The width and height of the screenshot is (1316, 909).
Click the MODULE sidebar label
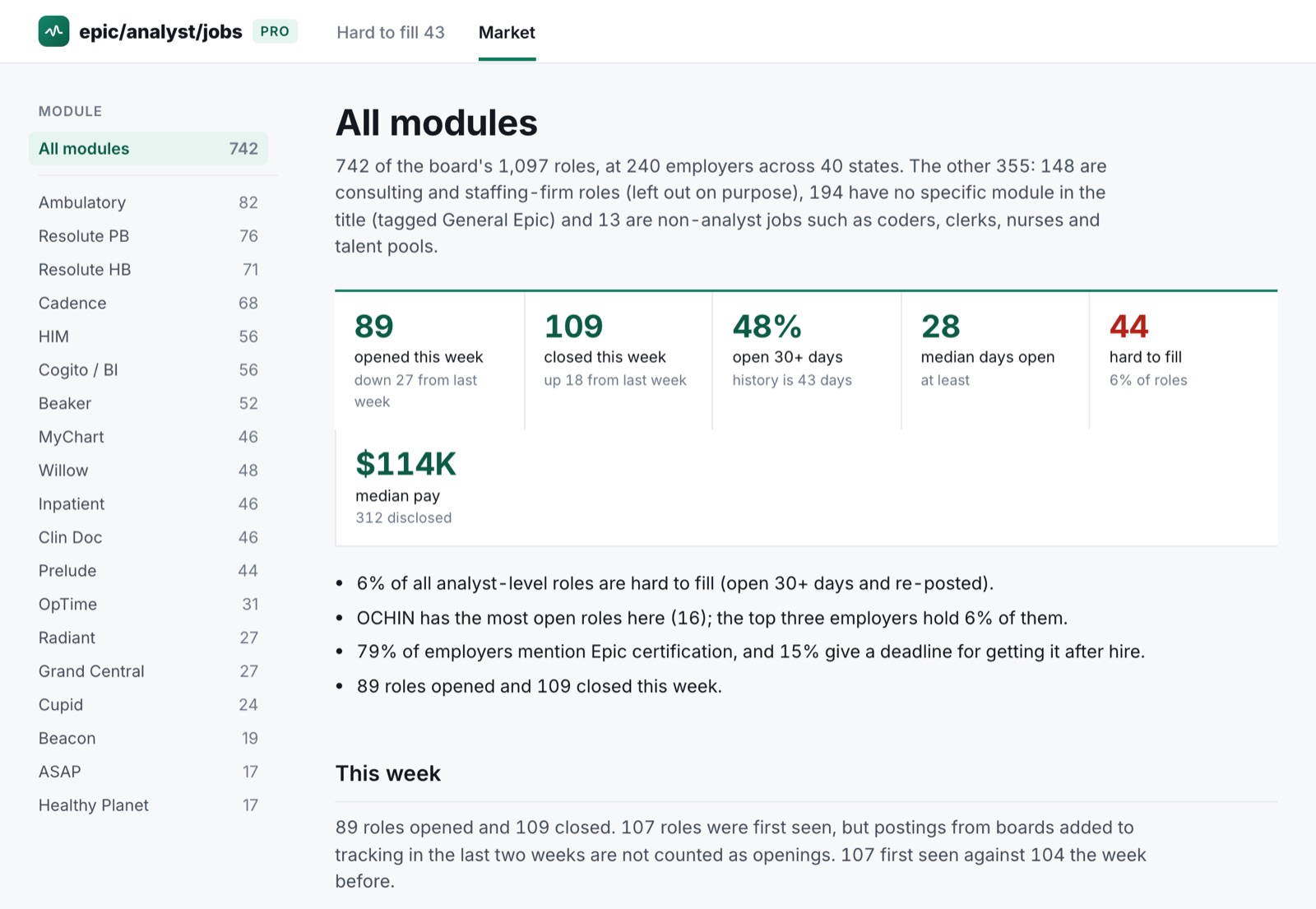click(x=71, y=111)
